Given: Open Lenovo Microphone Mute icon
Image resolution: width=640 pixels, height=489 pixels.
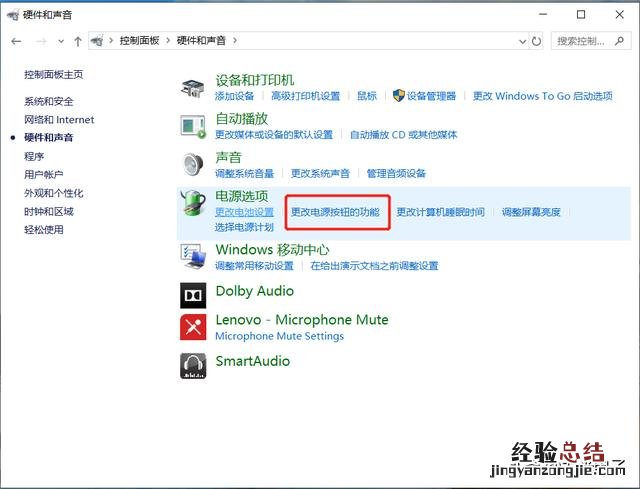Looking at the screenshot, I should tap(193, 327).
